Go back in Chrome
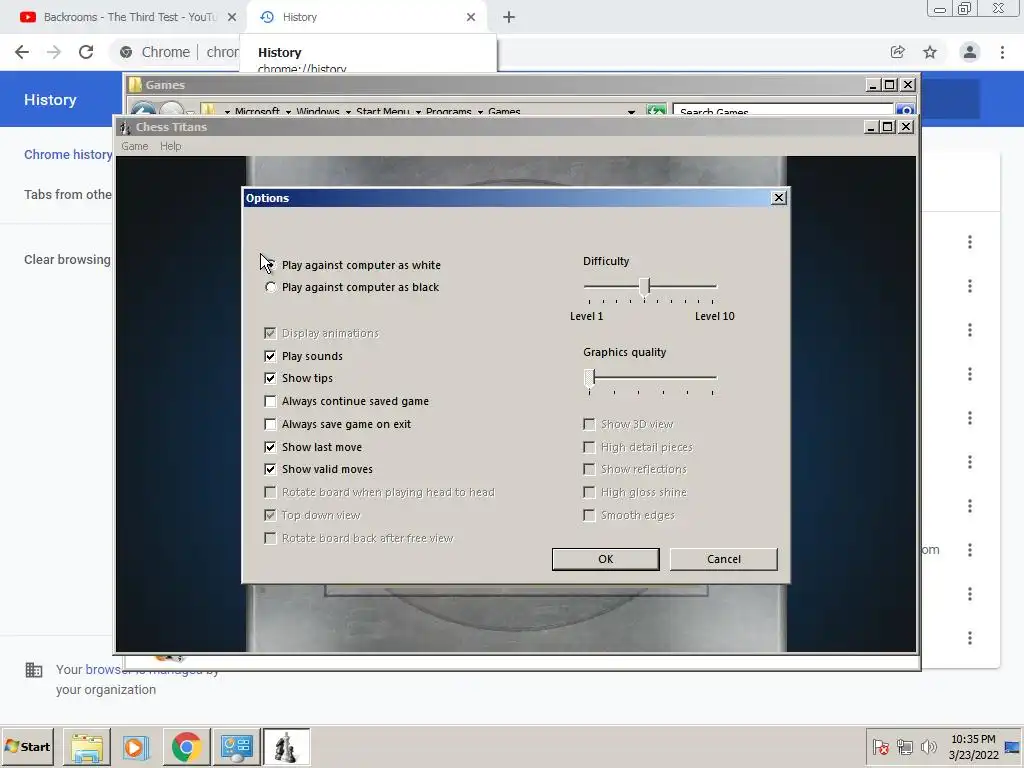This screenshot has width=1024, height=768. (x=22, y=52)
